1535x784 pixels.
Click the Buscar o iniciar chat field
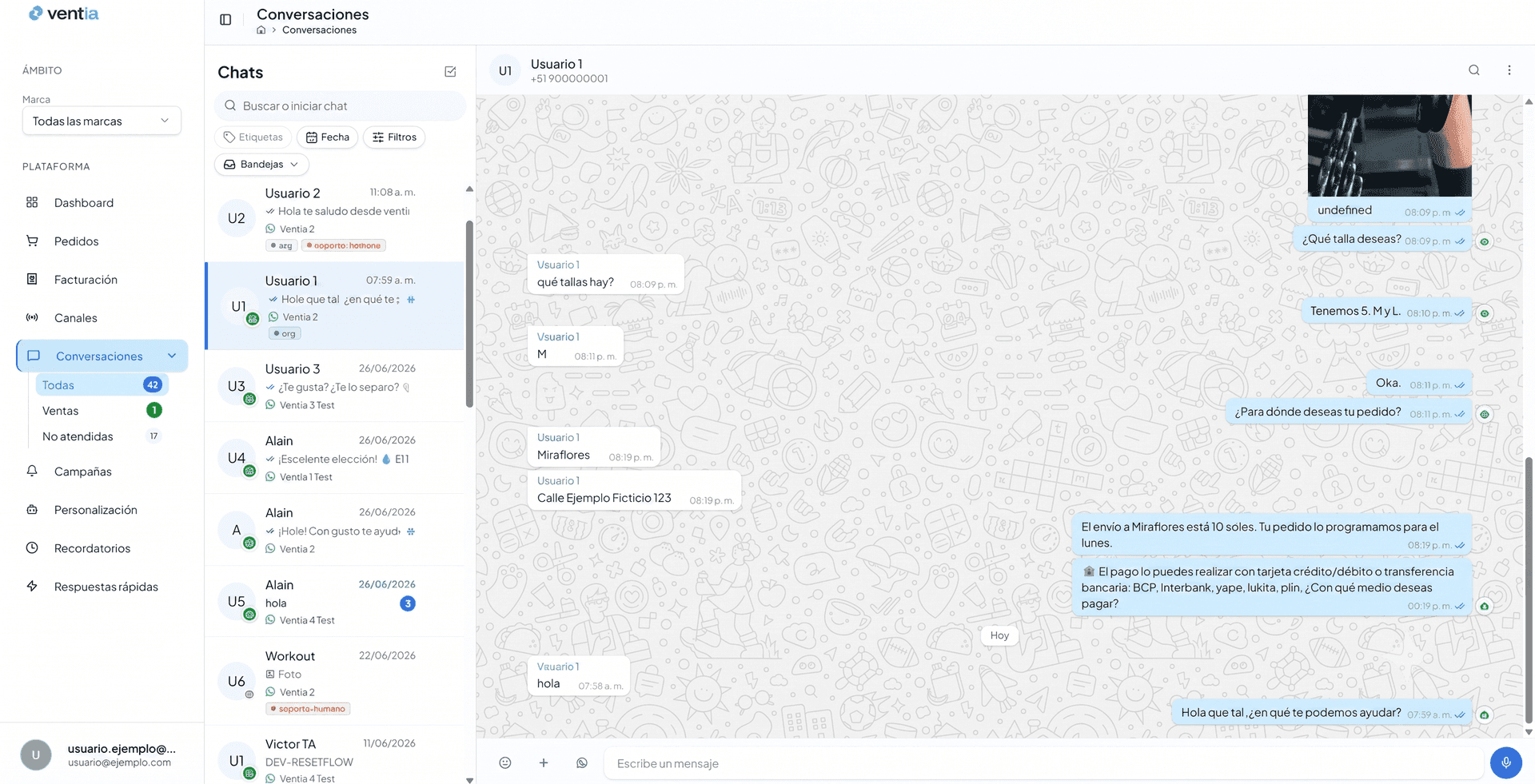[x=340, y=105]
